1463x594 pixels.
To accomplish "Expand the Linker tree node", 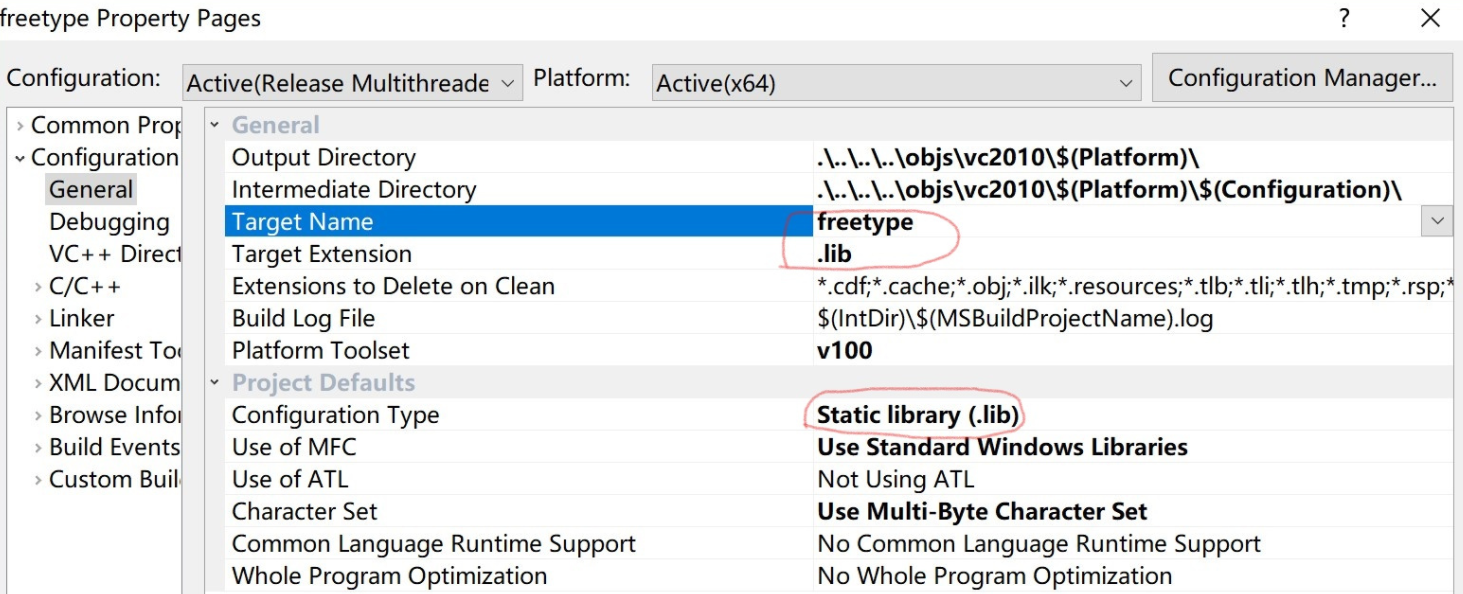I will [x=38, y=319].
